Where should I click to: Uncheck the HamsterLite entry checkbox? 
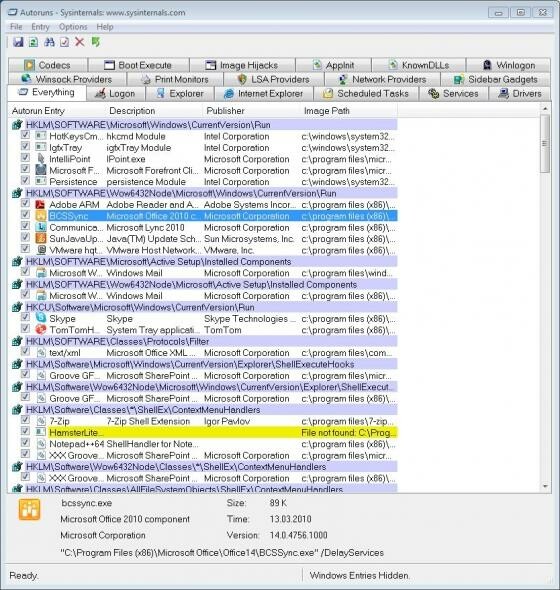pyautogui.click(x=25, y=431)
